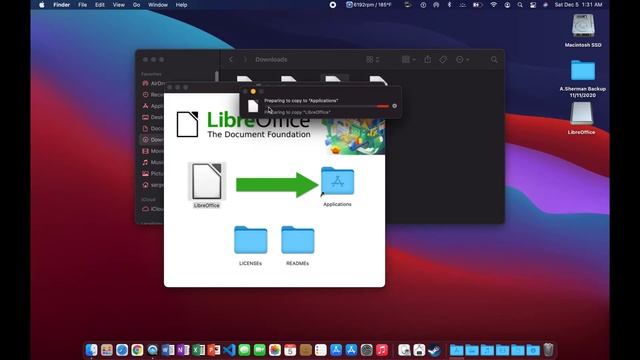Select Music in the Finder sidebar
This screenshot has height=360, width=640.
(153, 162)
